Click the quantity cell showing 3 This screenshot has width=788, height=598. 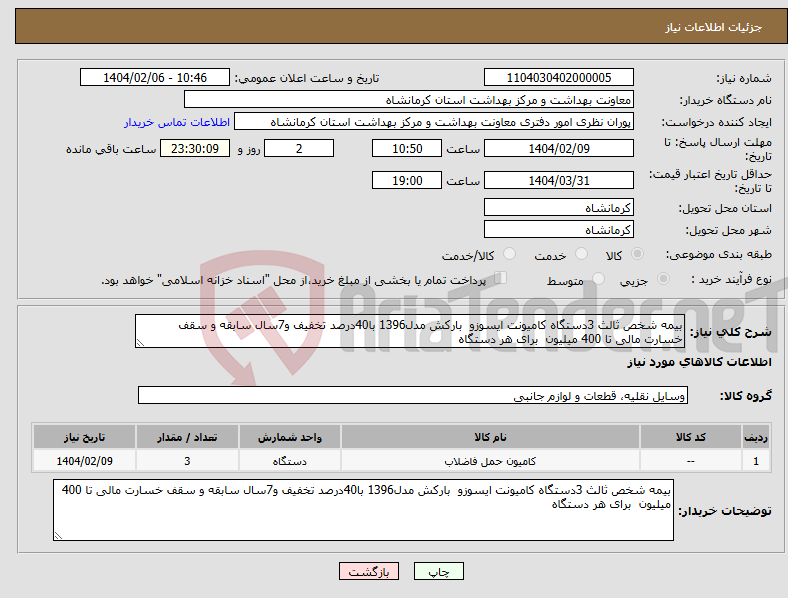pyautogui.click(x=187, y=461)
